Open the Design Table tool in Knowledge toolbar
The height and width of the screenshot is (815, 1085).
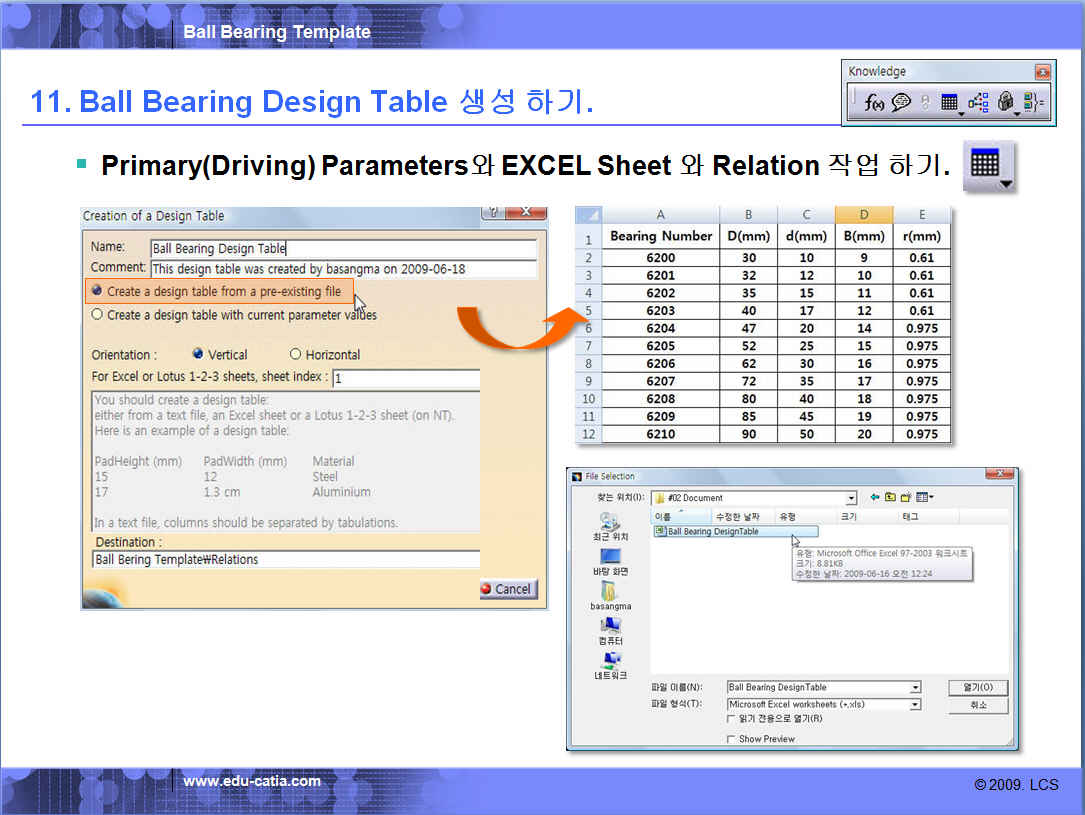pyautogui.click(x=951, y=102)
